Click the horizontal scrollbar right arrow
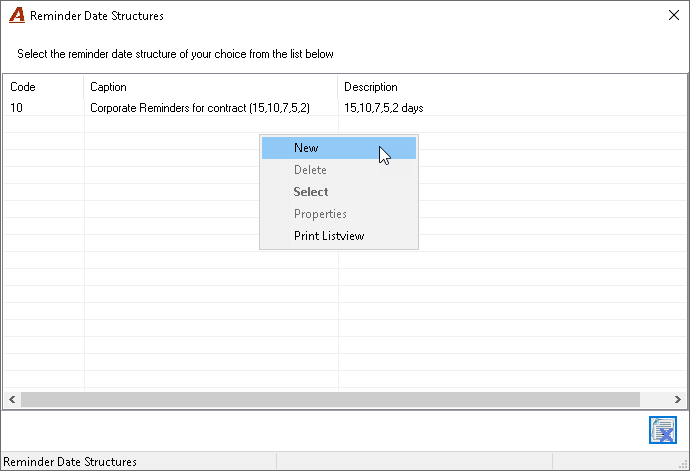Image resolution: width=690 pixels, height=471 pixels. pyautogui.click(x=678, y=400)
